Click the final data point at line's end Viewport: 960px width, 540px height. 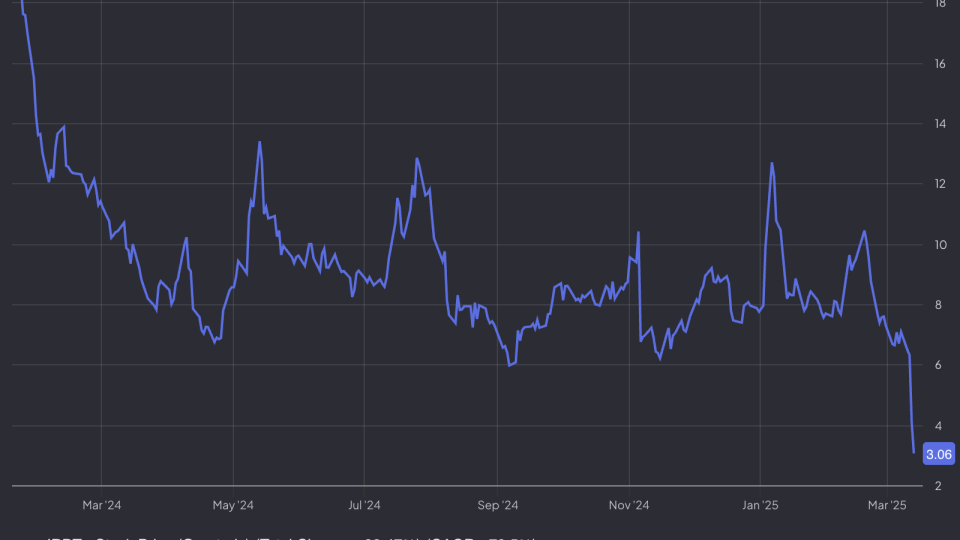(x=914, y=453)
